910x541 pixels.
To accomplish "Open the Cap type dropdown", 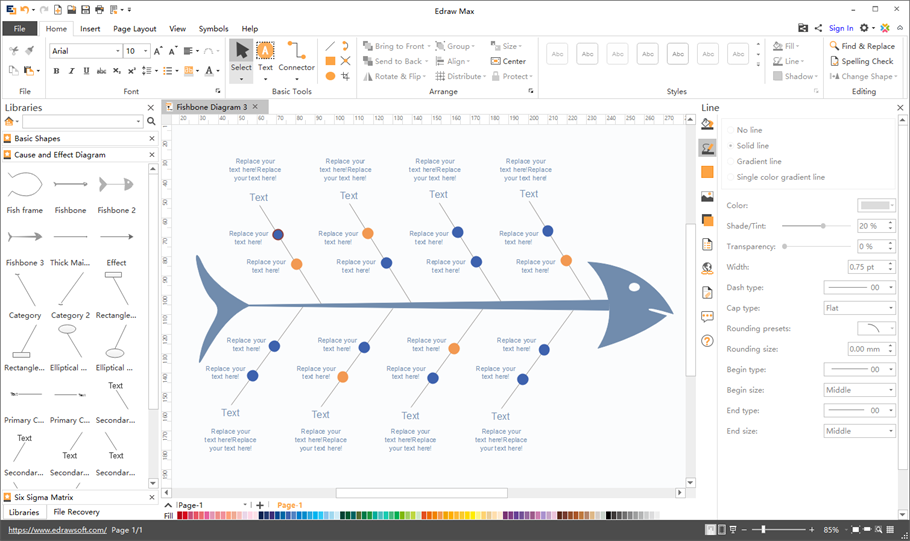I will point(859,308).
